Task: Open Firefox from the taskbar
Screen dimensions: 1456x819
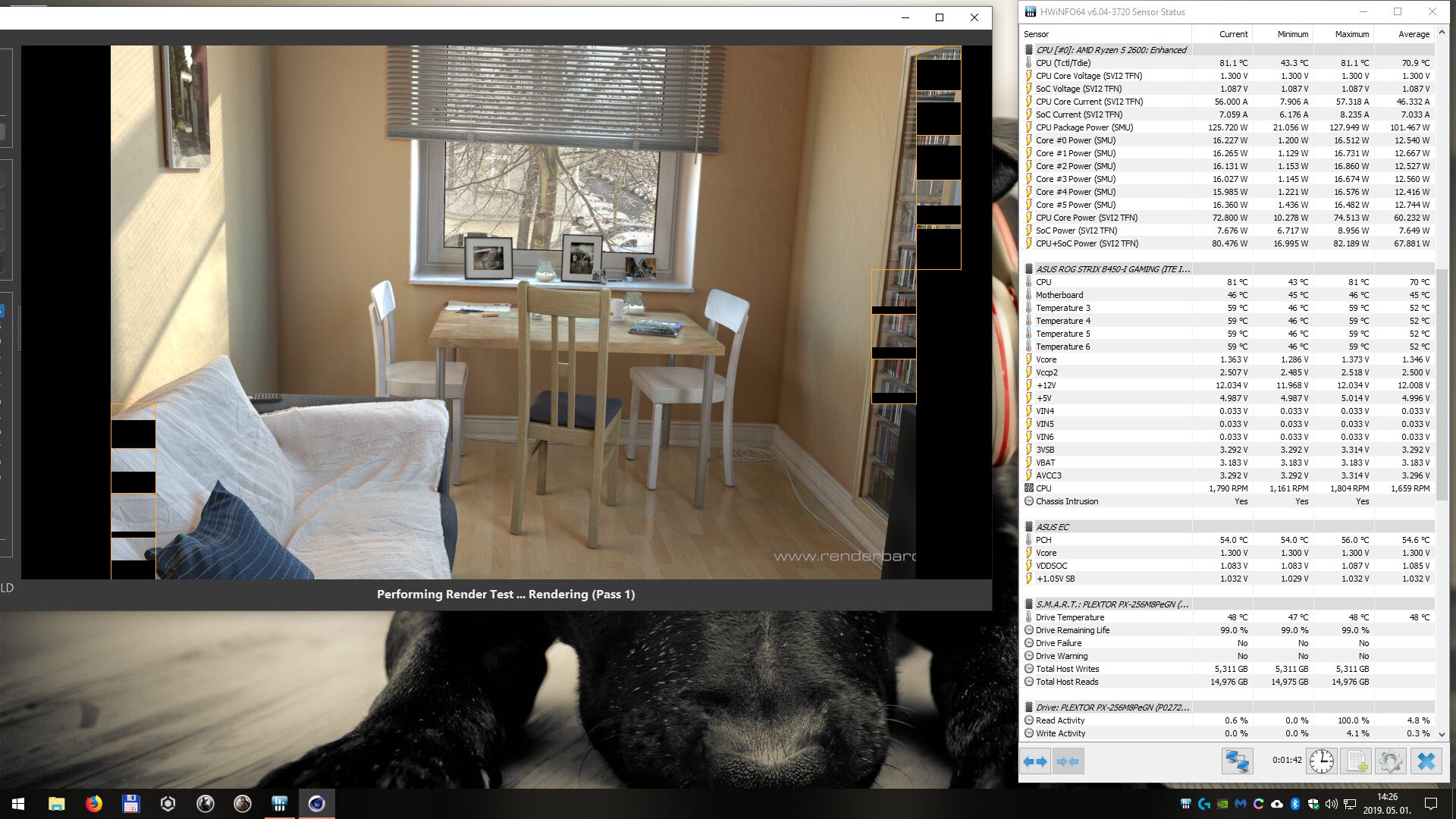Action: tap(94, 804)
